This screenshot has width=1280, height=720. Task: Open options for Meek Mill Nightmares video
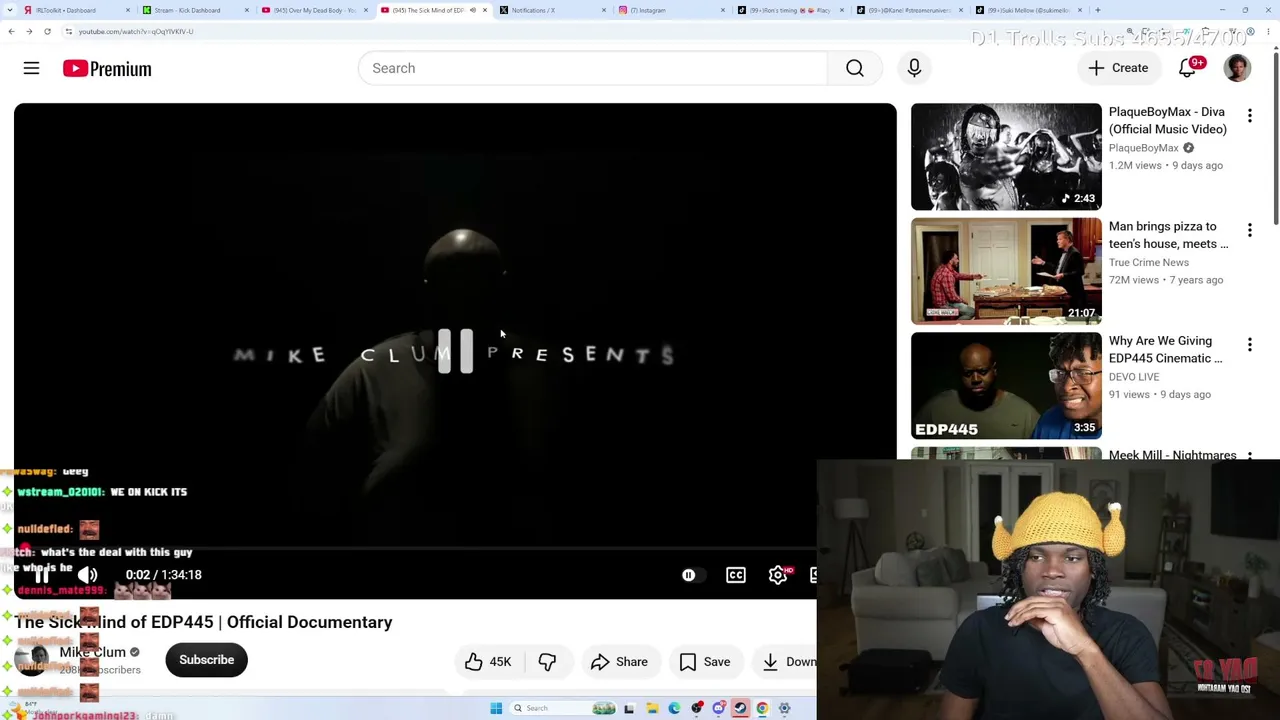1249,456
